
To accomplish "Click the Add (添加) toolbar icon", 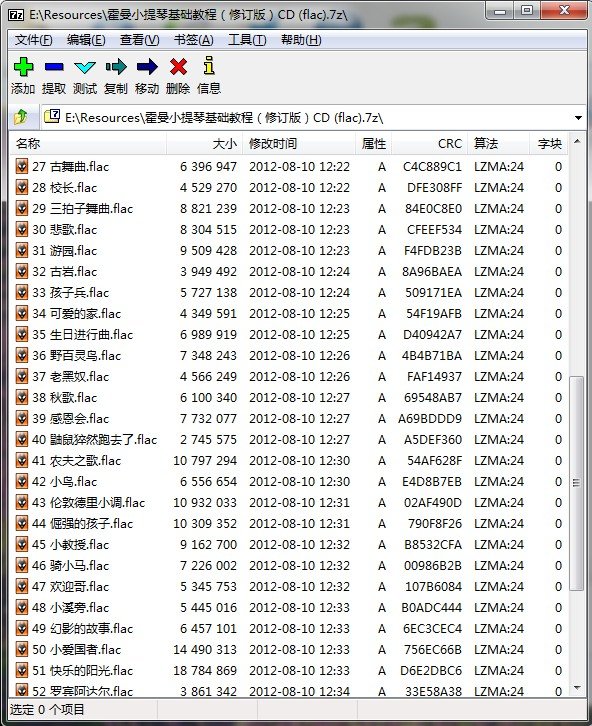I will pos(23,67).
